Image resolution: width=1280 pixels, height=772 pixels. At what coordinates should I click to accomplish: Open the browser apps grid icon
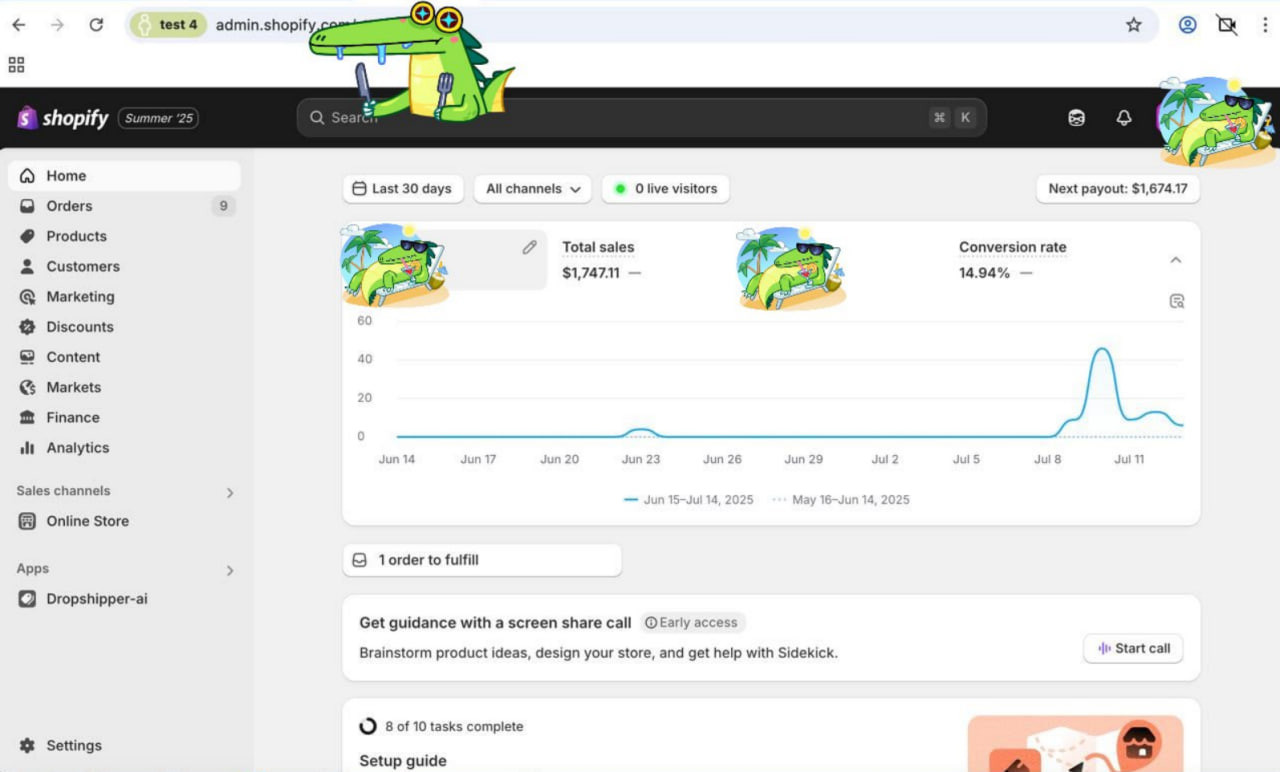click(16, 65)
